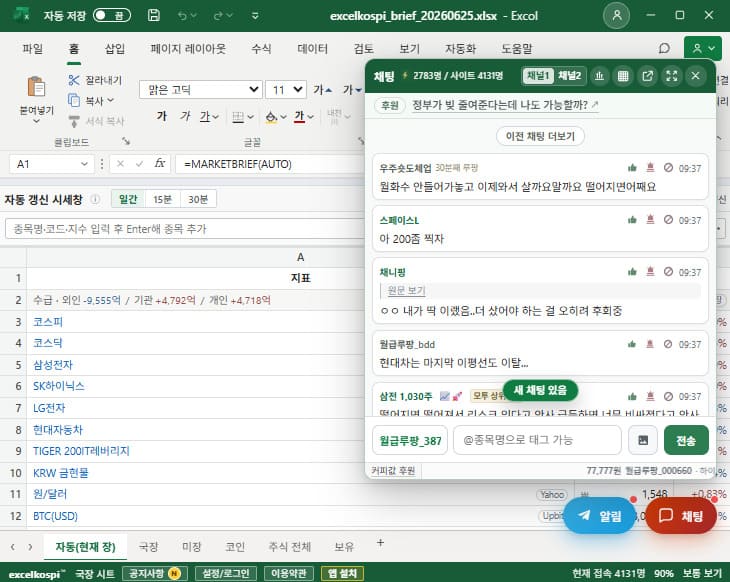
Task: Switch to the 국장 sheet tab
Action: tap(149, 547)
